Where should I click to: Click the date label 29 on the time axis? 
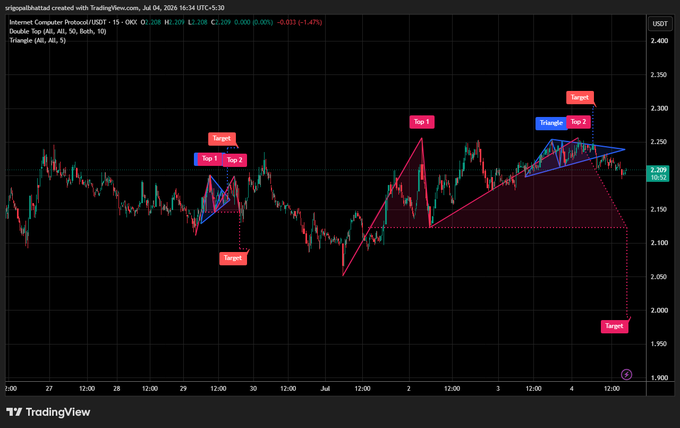click(x=183, y=389)
